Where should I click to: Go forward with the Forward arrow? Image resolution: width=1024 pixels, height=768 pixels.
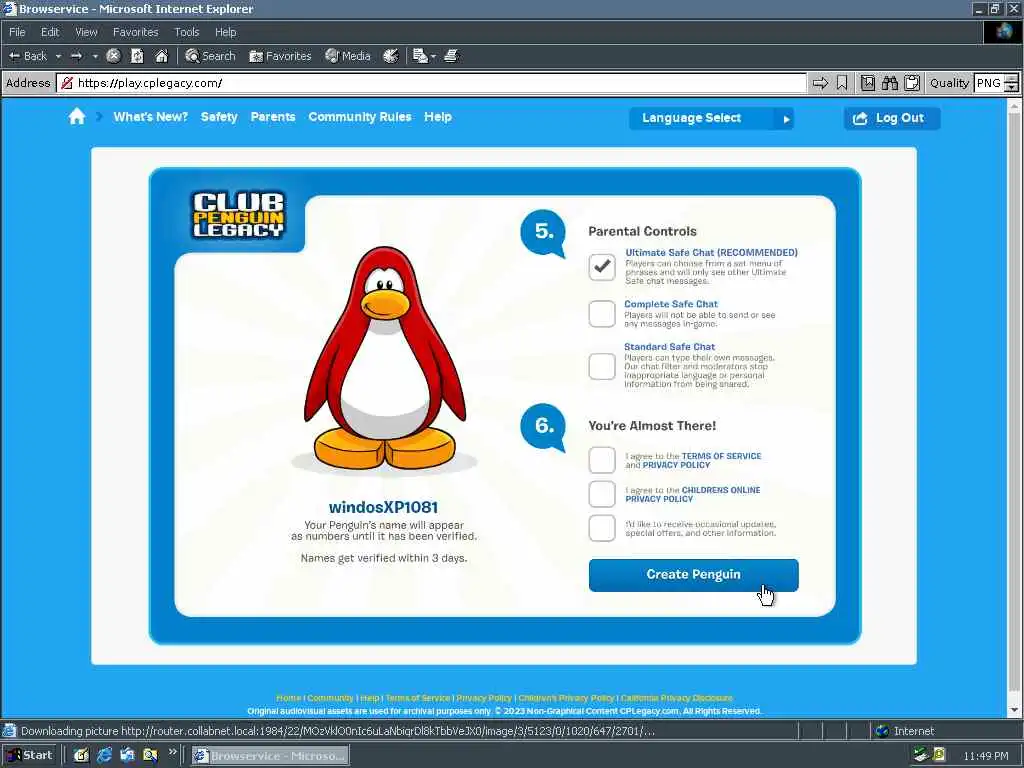pos(76,56)
